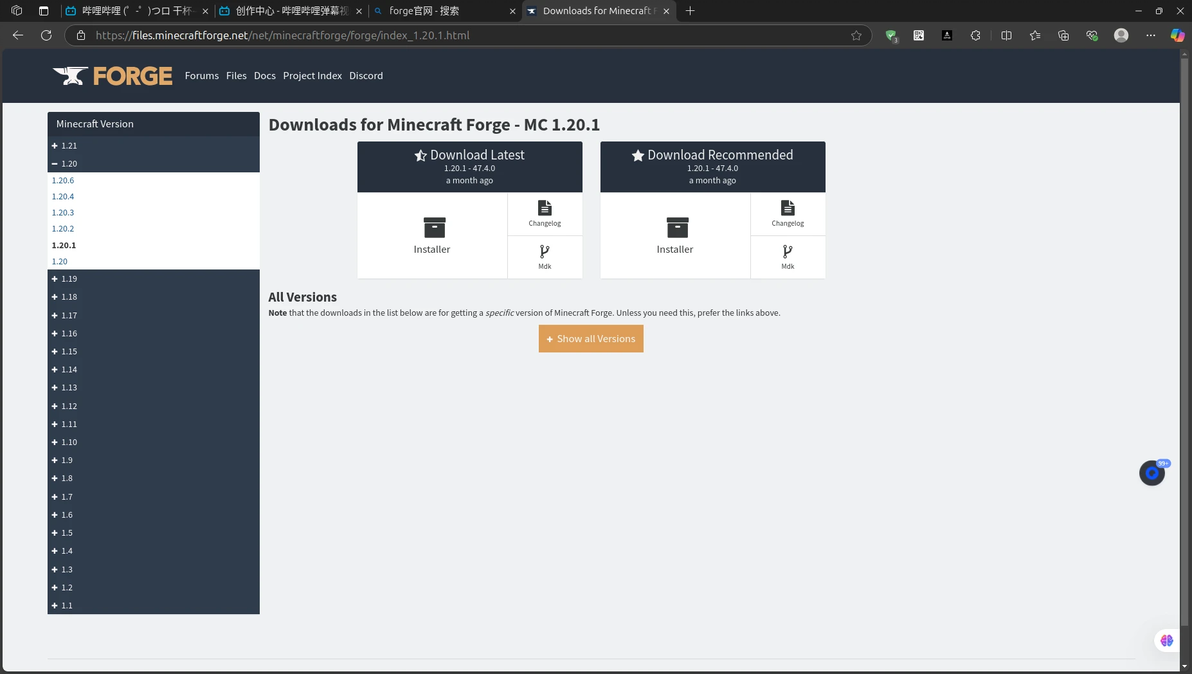Reload the page with refresh icon

pyautogui.click(x=46, y=35)
